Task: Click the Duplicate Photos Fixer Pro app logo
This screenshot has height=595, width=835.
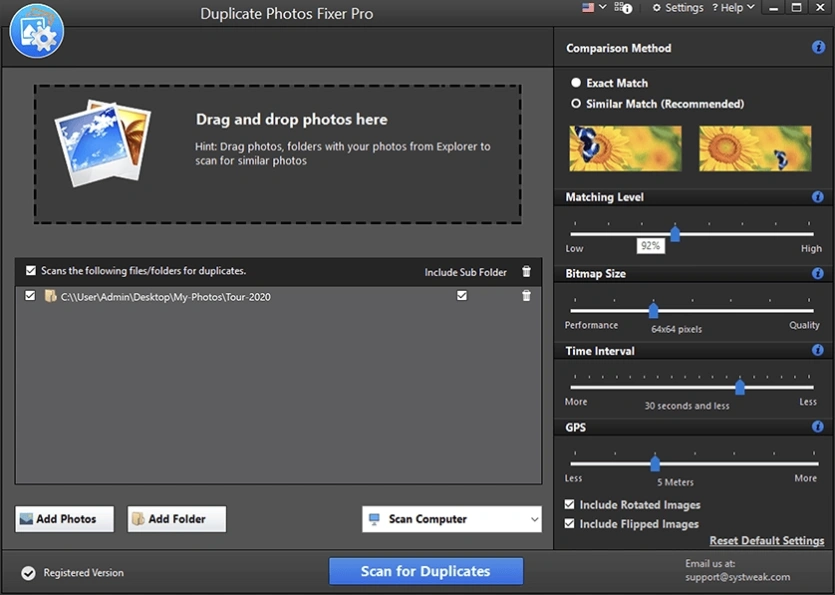Action: [x=36, y=30]
